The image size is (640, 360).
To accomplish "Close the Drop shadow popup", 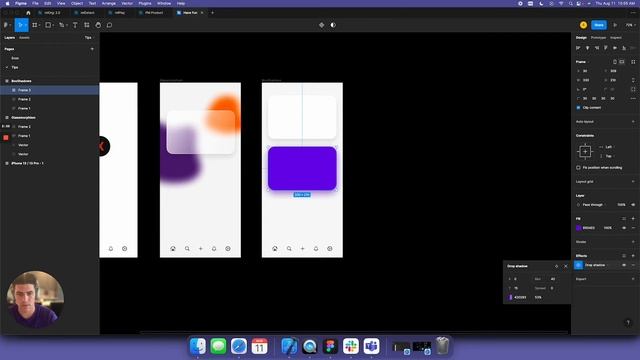I will pyautogui.click(x=566, y=266).
